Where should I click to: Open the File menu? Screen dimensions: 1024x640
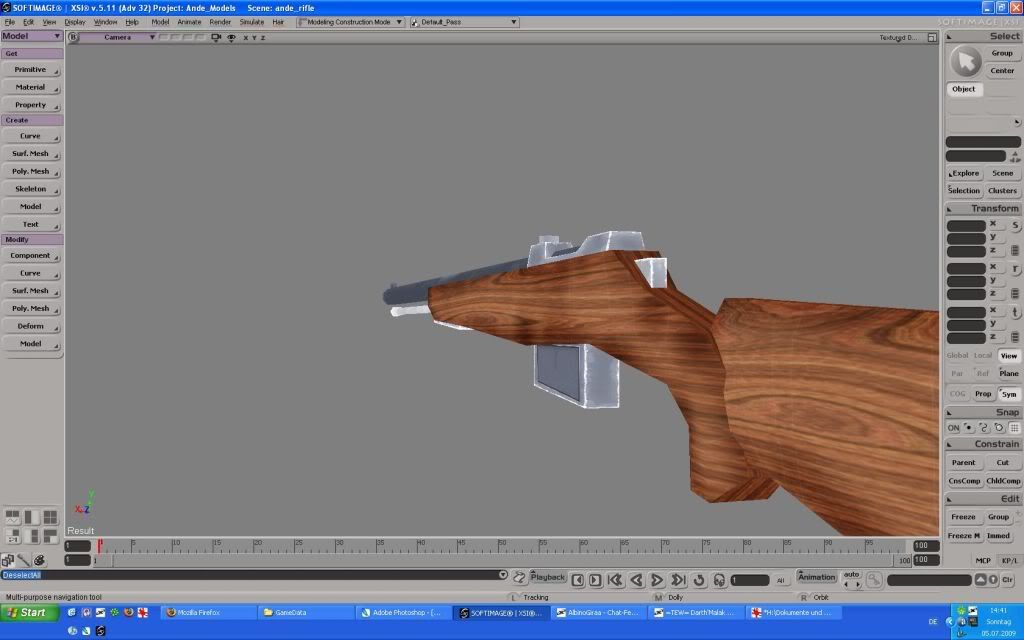(x=10, y=22)
